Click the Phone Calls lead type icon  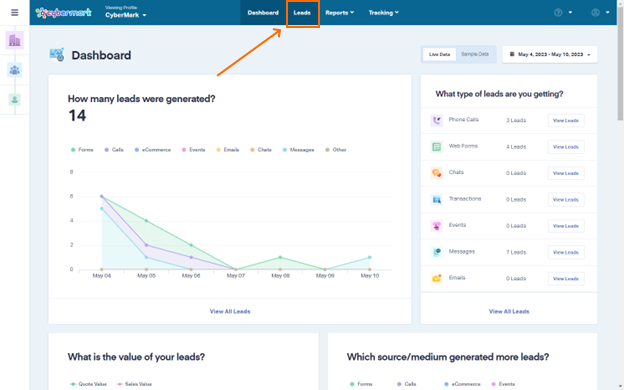click(x=437, y=120)
